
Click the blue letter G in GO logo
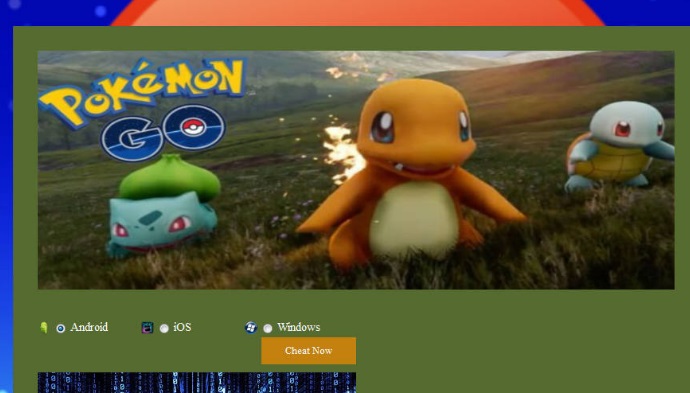[x=132, y=138]
